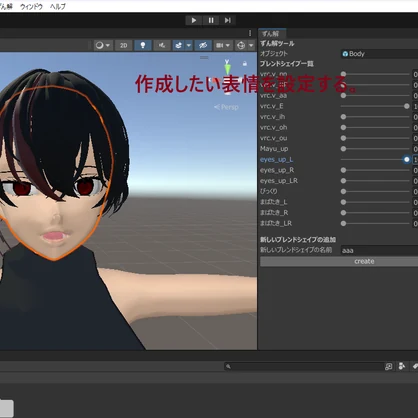Click the eyes_up_LR label
The width and height of the screenshot is (418, 418).
coord(279,181)
